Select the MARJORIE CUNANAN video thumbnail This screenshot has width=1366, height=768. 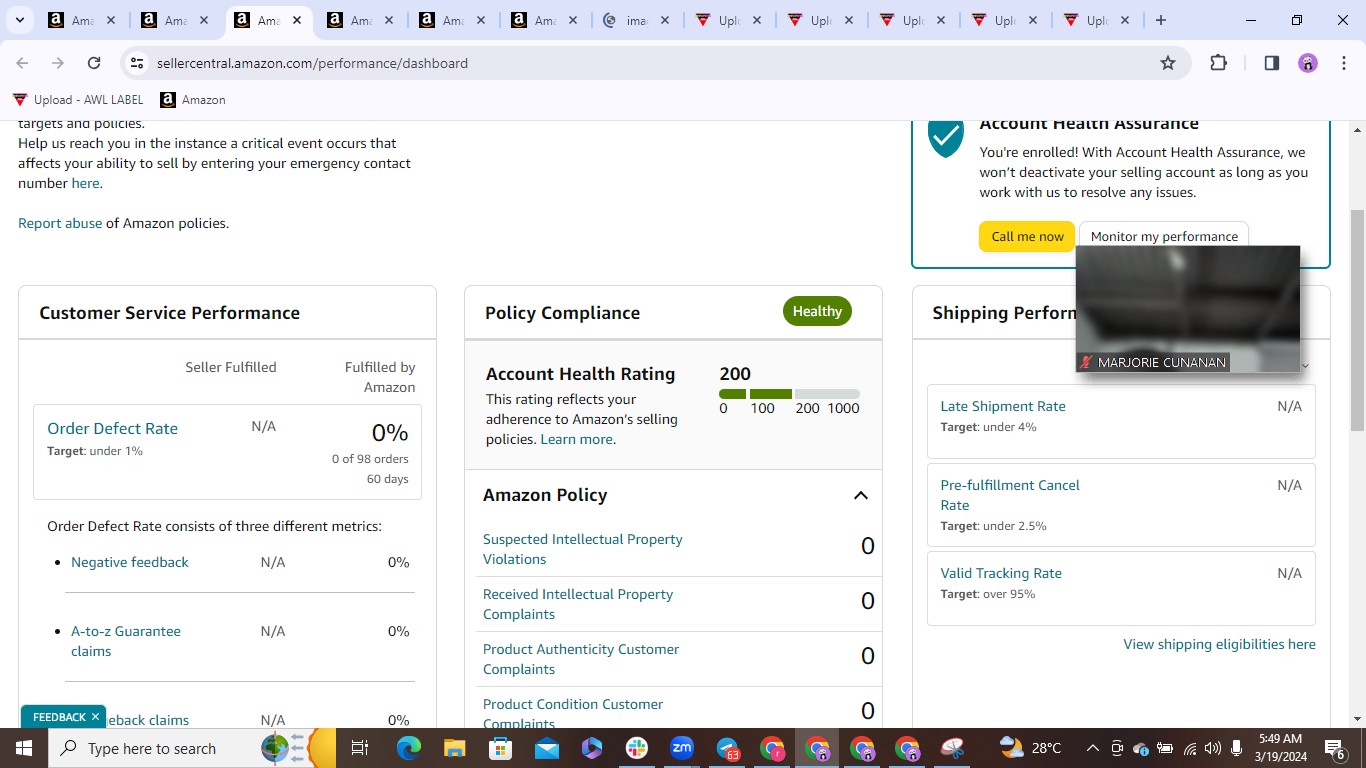1188,309
